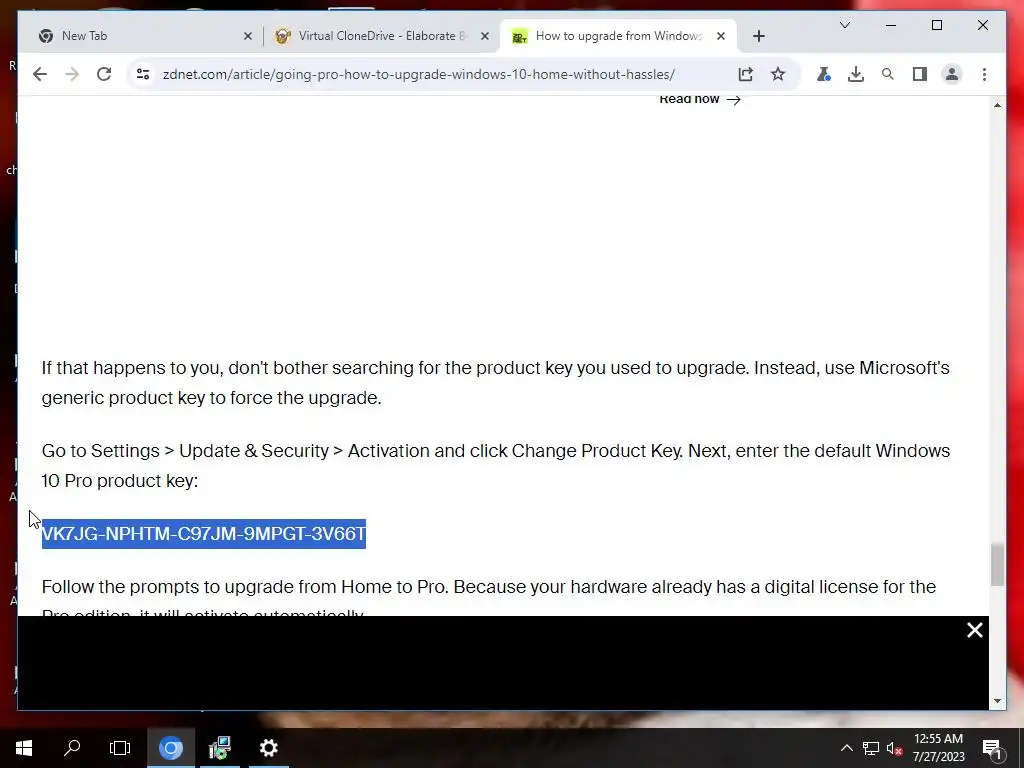The width and height of the screenshot is (1024, 768).
Task: Open taskbar search magnifier
Action: pos(72,748)
